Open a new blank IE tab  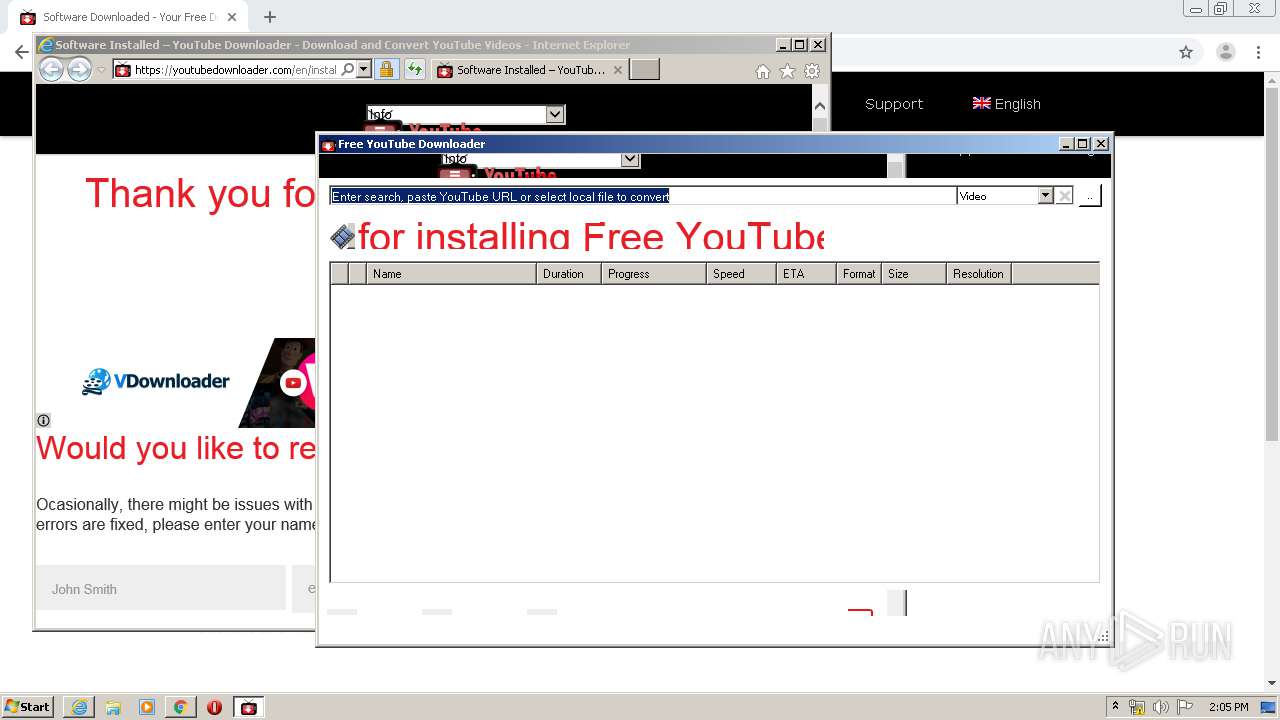tap(645, 69)
